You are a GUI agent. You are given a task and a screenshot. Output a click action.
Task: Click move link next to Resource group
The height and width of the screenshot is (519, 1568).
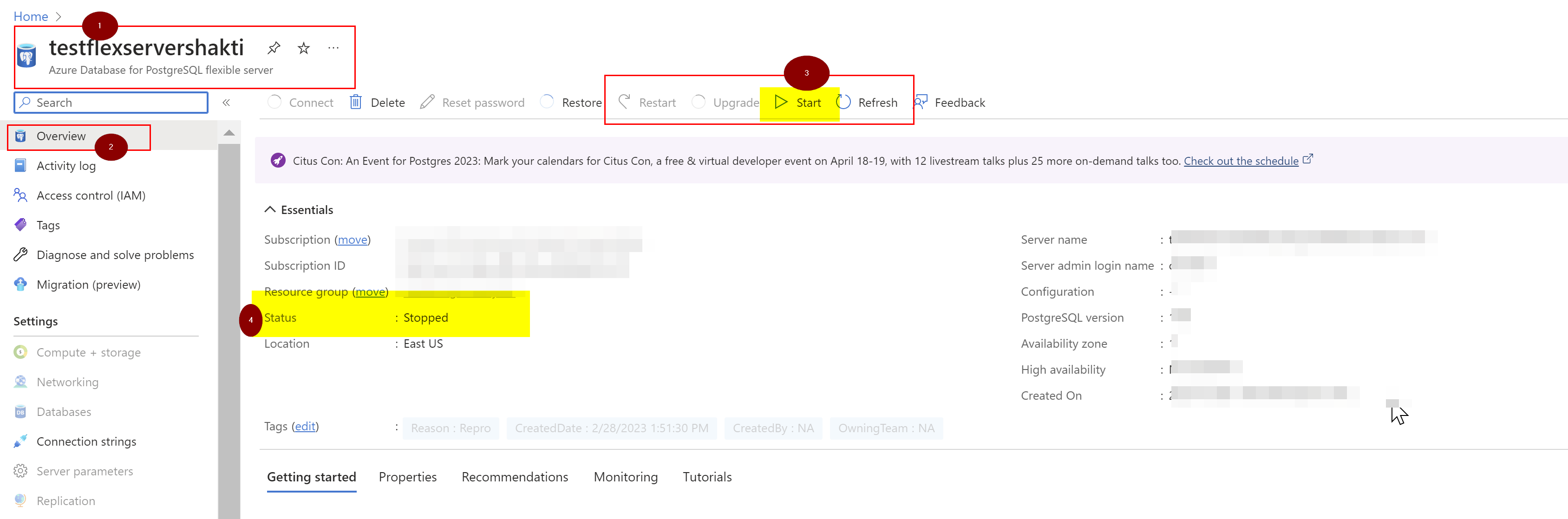pyautogui.click(x=370, y=292)
